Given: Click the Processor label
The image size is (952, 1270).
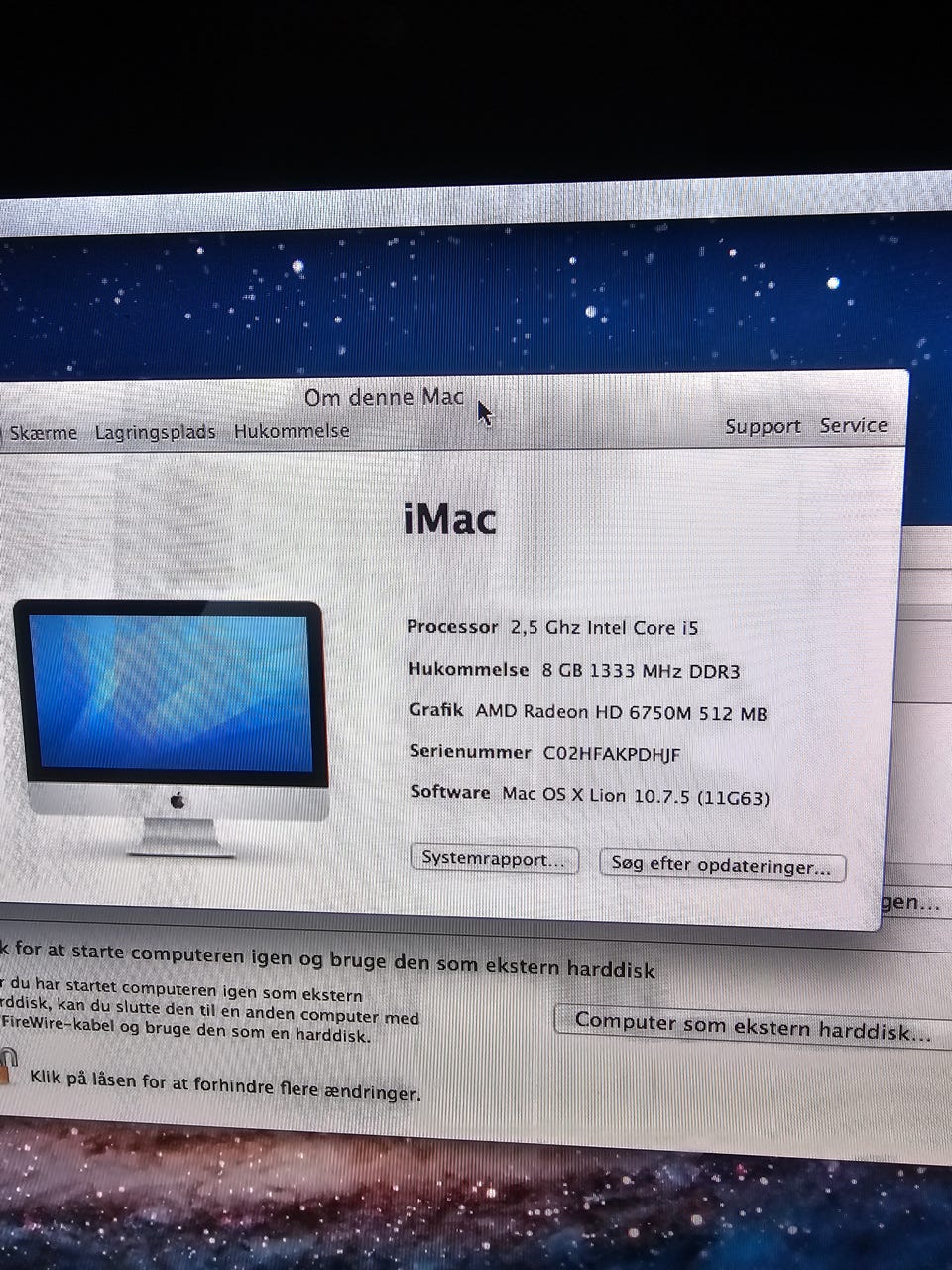Looking at the screenshot, I should 452,627.
